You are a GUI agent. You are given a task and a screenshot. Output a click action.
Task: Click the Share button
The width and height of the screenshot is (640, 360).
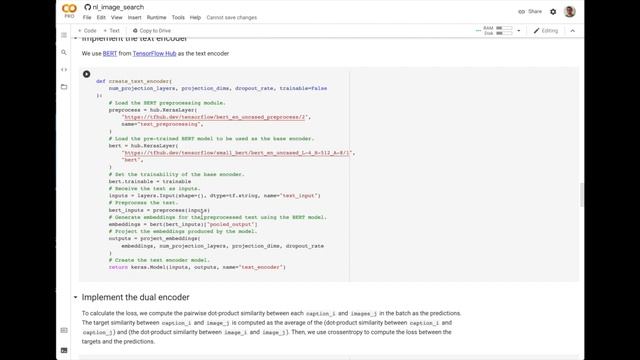[530, 11]
